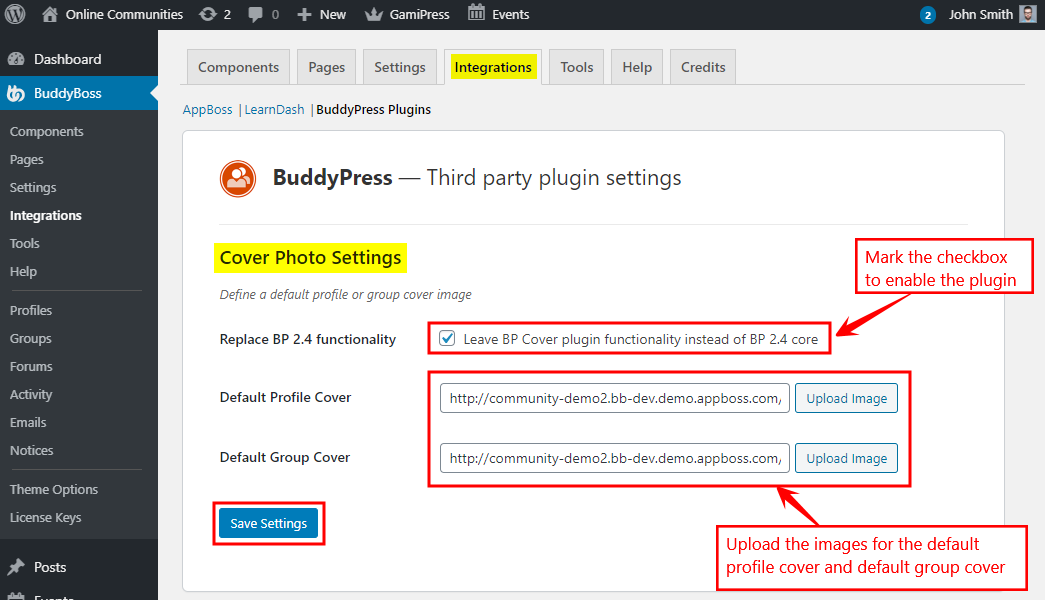Open the AppBoss integration link
Image resolution: width=1045 pixels, height=600 pixels.
click(207, 110)
